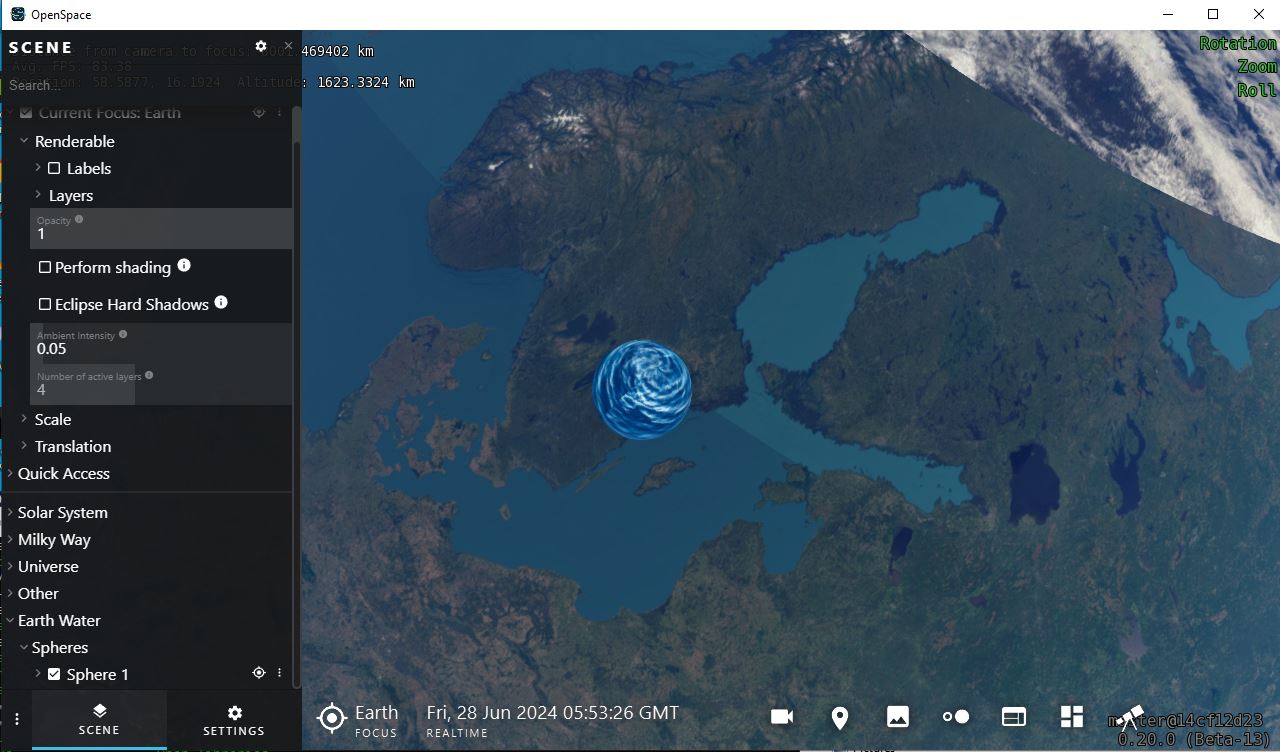Expand the Labels property group
Viewport: 1280px width, 752px height.
pos(38,168)
